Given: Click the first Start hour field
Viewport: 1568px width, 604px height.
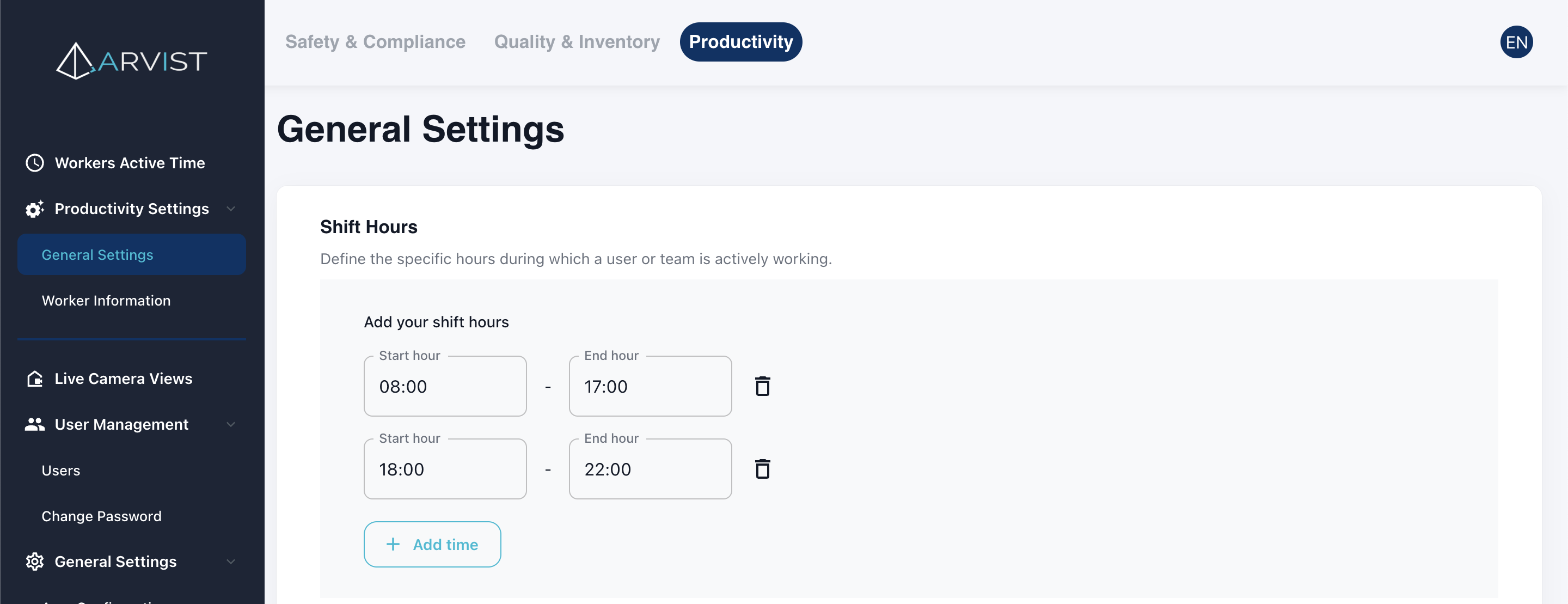Looking at the screenshot, I should tap(445, 387).
